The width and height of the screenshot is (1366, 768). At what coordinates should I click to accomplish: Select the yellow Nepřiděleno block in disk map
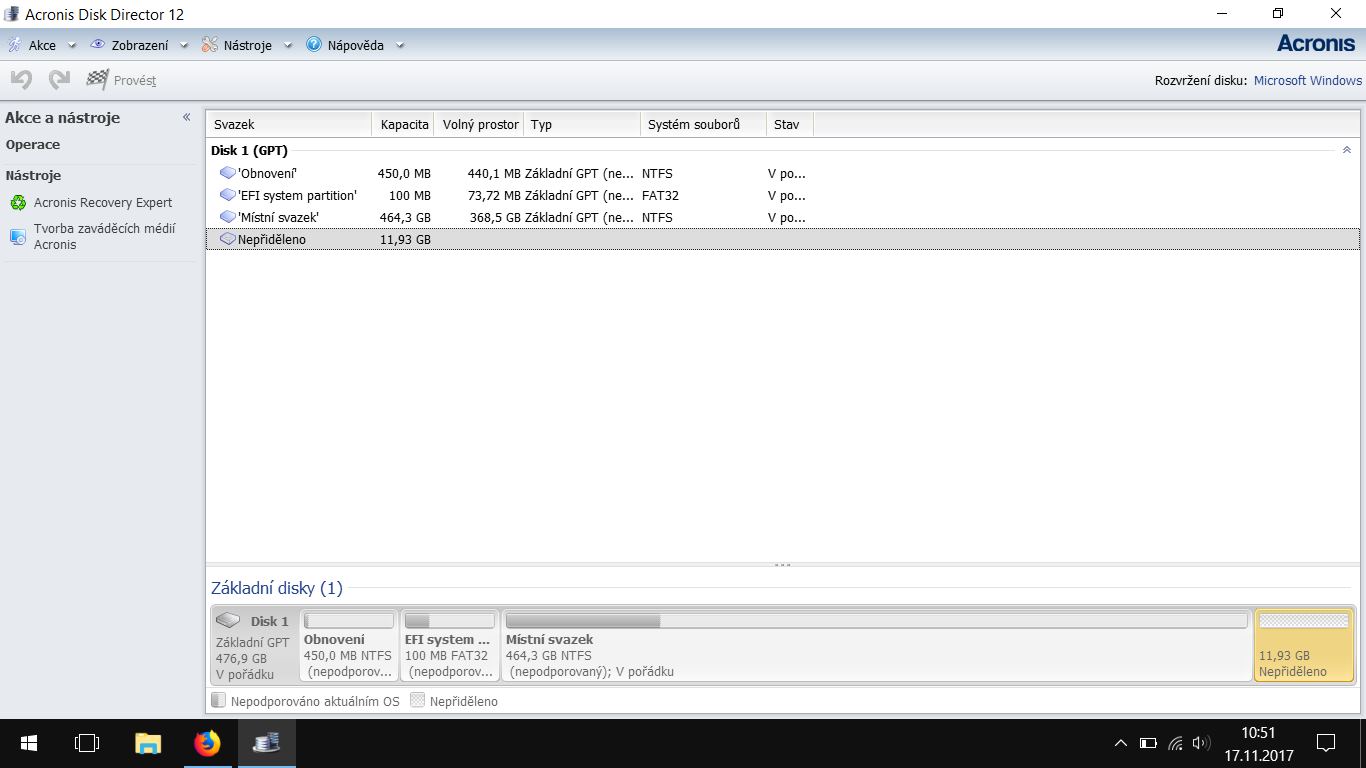(x=1303, y=645)
